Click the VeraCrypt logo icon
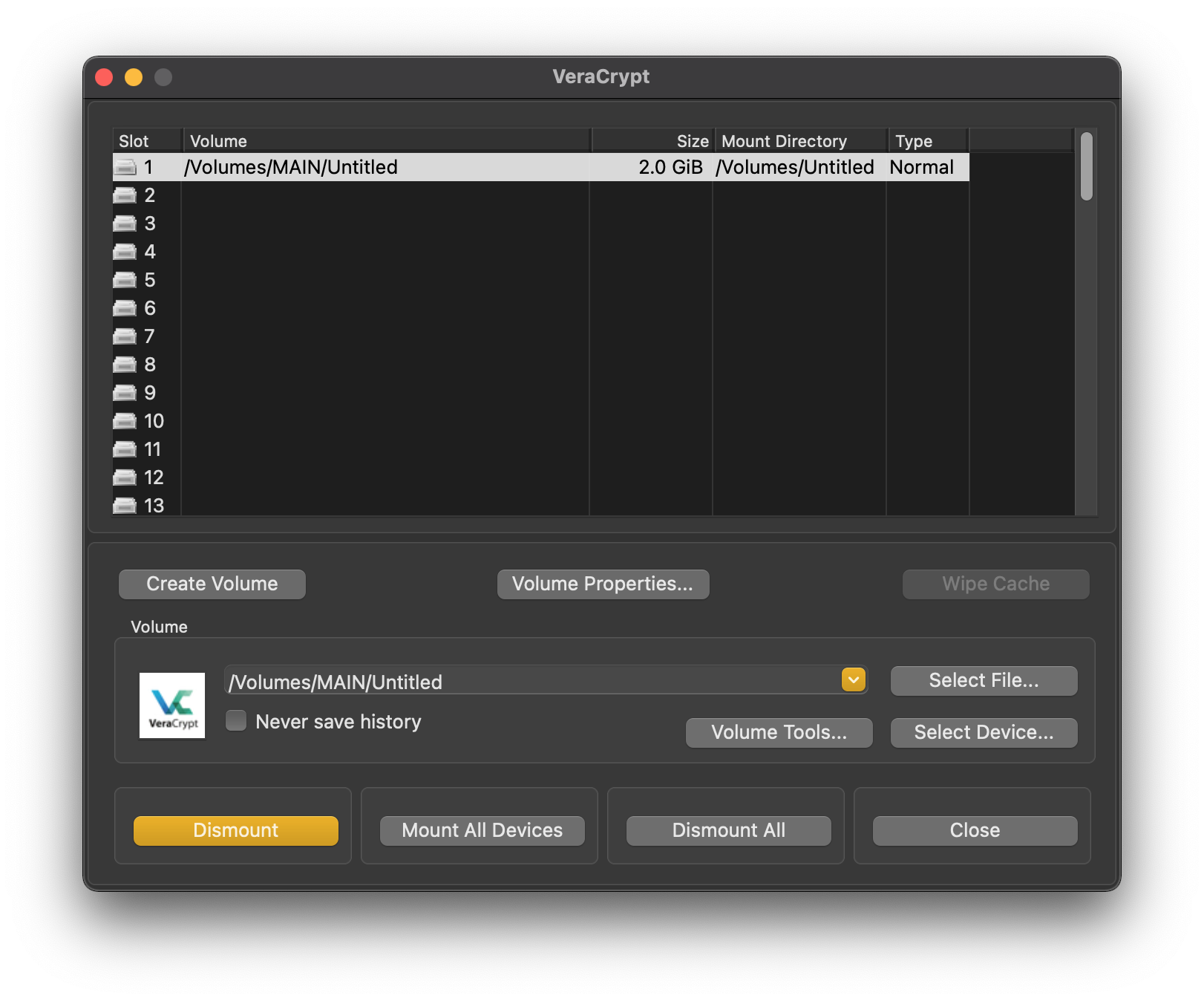Viewport: 1204px width, 1001px height. pyautogui.click(x=171, y=704)
